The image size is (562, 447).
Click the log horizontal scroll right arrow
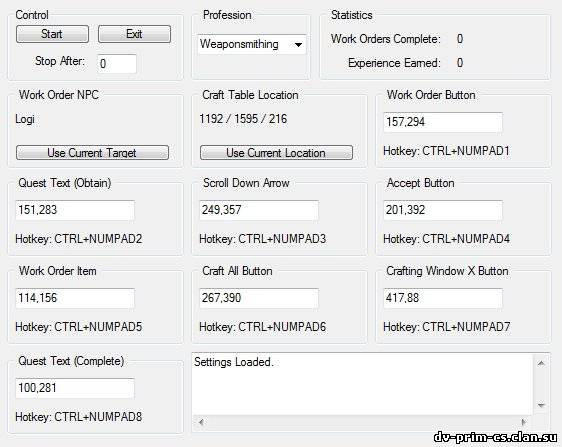click(x=524, y=422)
